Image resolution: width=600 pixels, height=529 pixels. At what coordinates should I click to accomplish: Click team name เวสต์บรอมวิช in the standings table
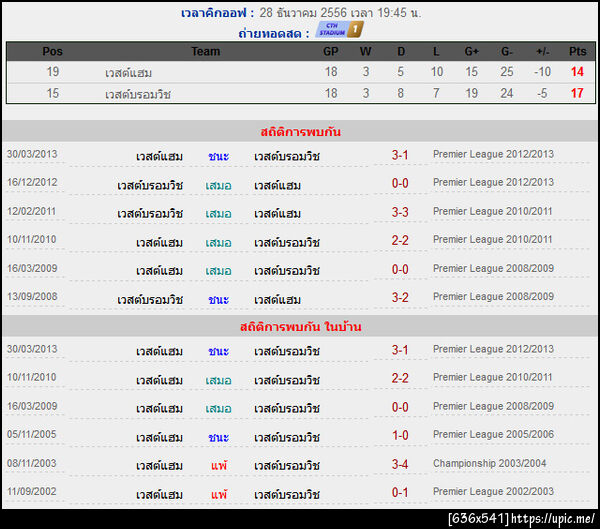click(x=138, y=94)
